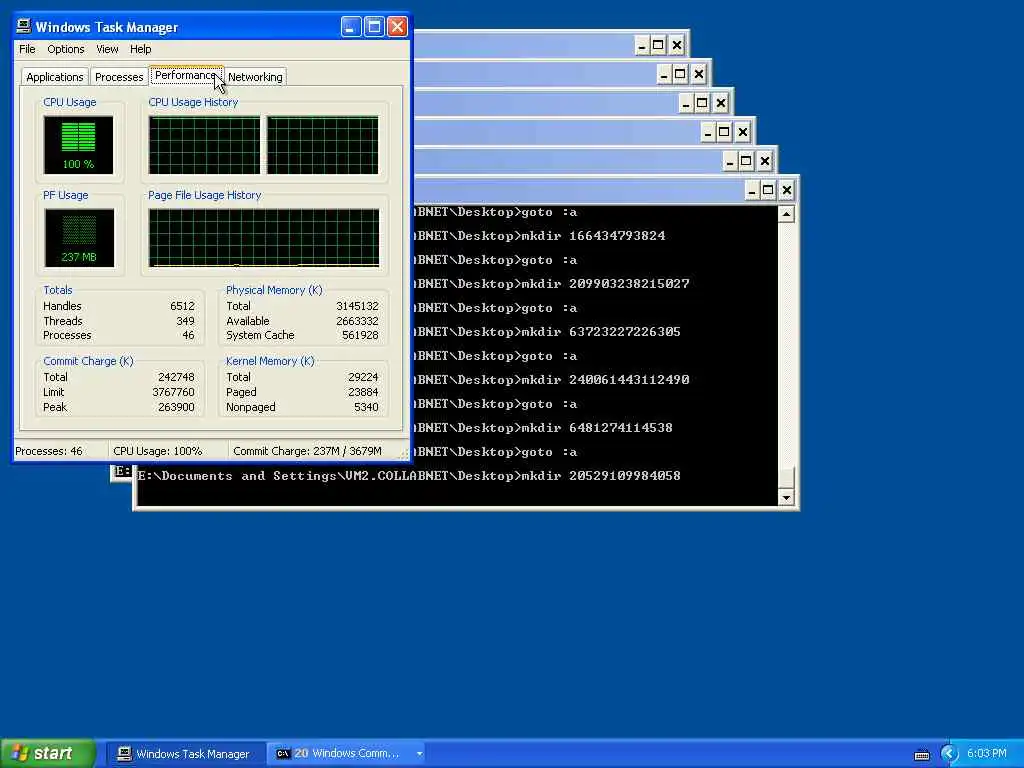1024x768 pixels.
Task: Click the Physical Memory Total value 3145132
Action: (x=357, y=306)
